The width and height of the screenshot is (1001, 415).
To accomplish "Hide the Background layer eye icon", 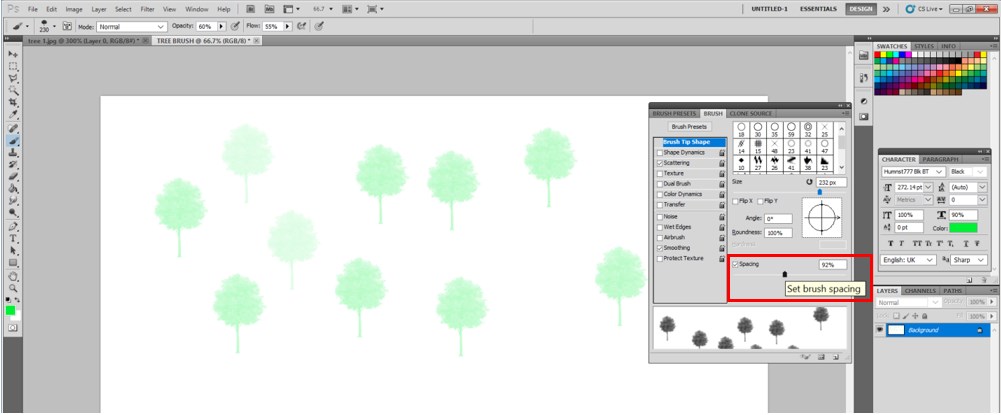I will pos(880,329).
